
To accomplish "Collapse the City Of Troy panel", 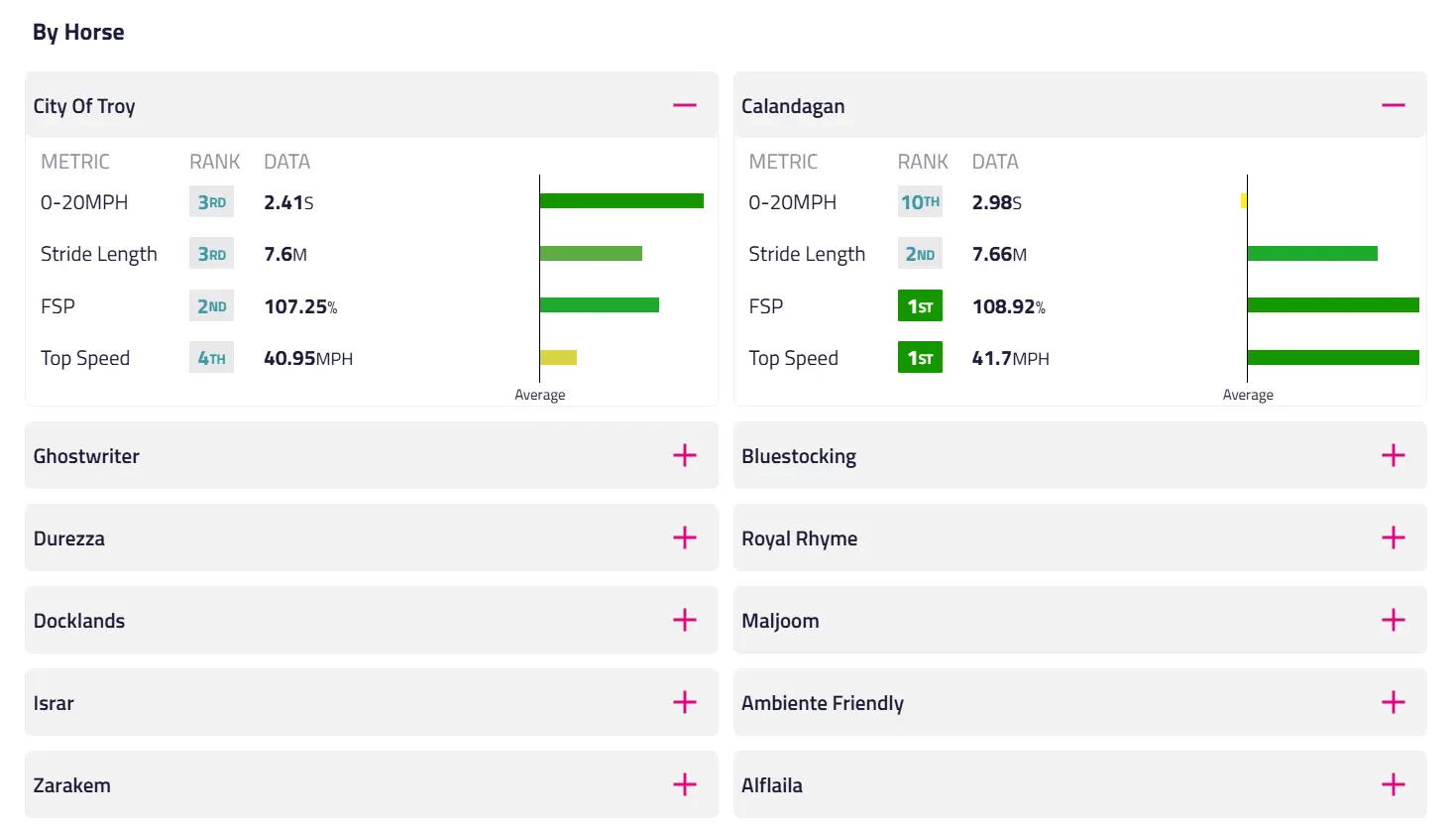I will click(685, 105).
